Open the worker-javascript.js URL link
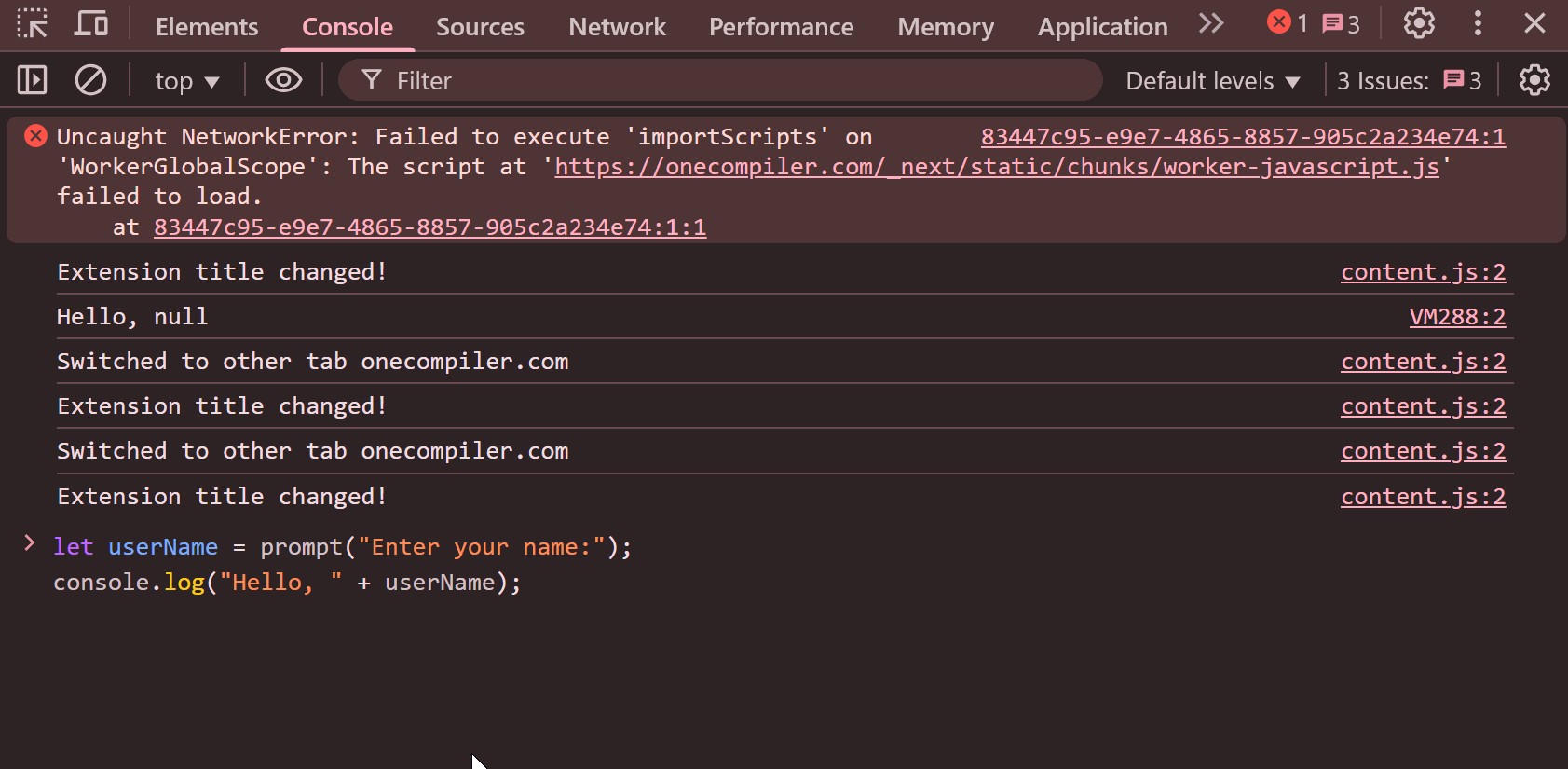Screen dimensions: 1568x769 tap(997, 167)
